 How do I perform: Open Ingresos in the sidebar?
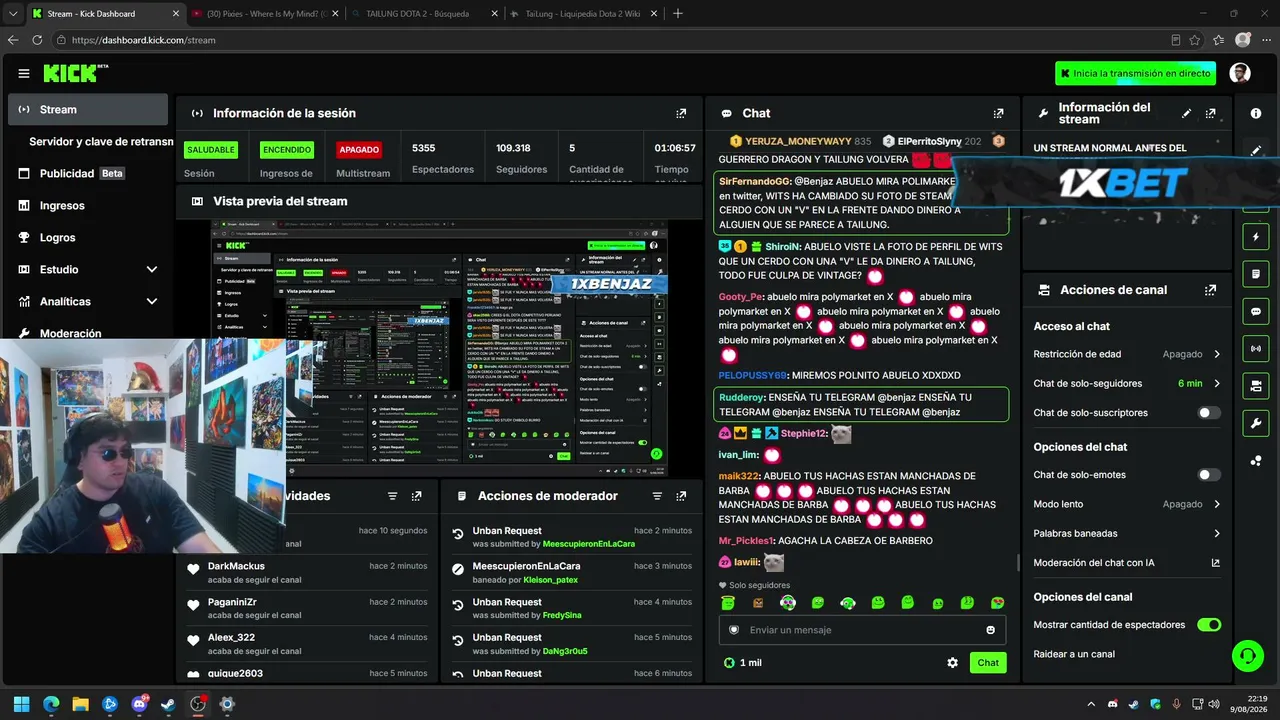coord(88,206)
